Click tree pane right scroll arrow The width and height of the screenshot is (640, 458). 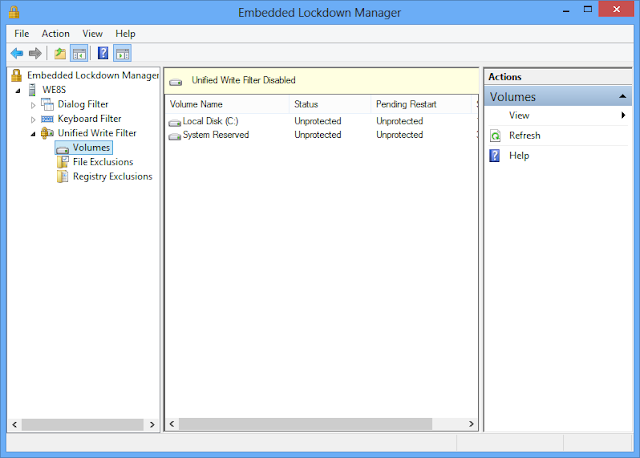(x=152, y=425)
